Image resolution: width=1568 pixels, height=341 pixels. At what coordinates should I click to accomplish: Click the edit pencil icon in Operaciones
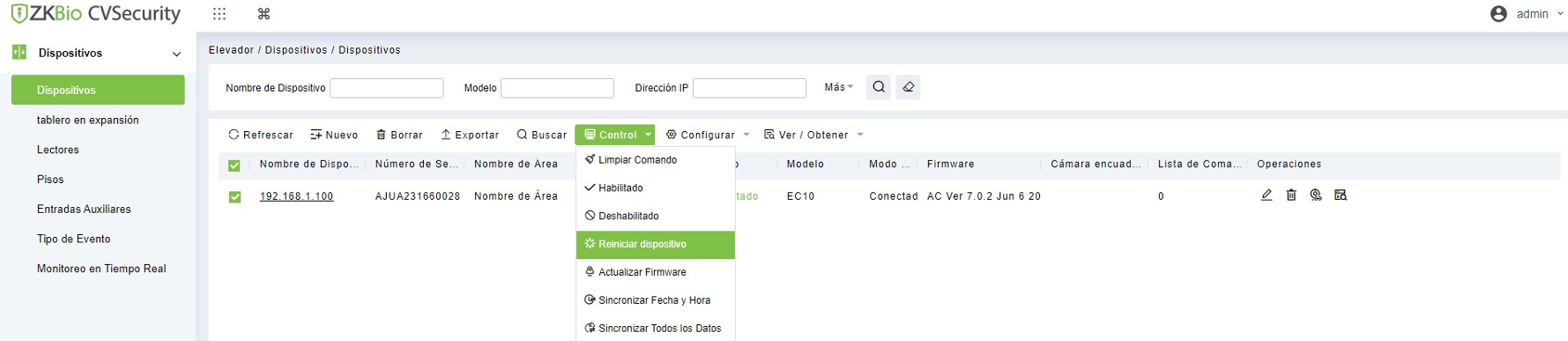coord(1266,195)
